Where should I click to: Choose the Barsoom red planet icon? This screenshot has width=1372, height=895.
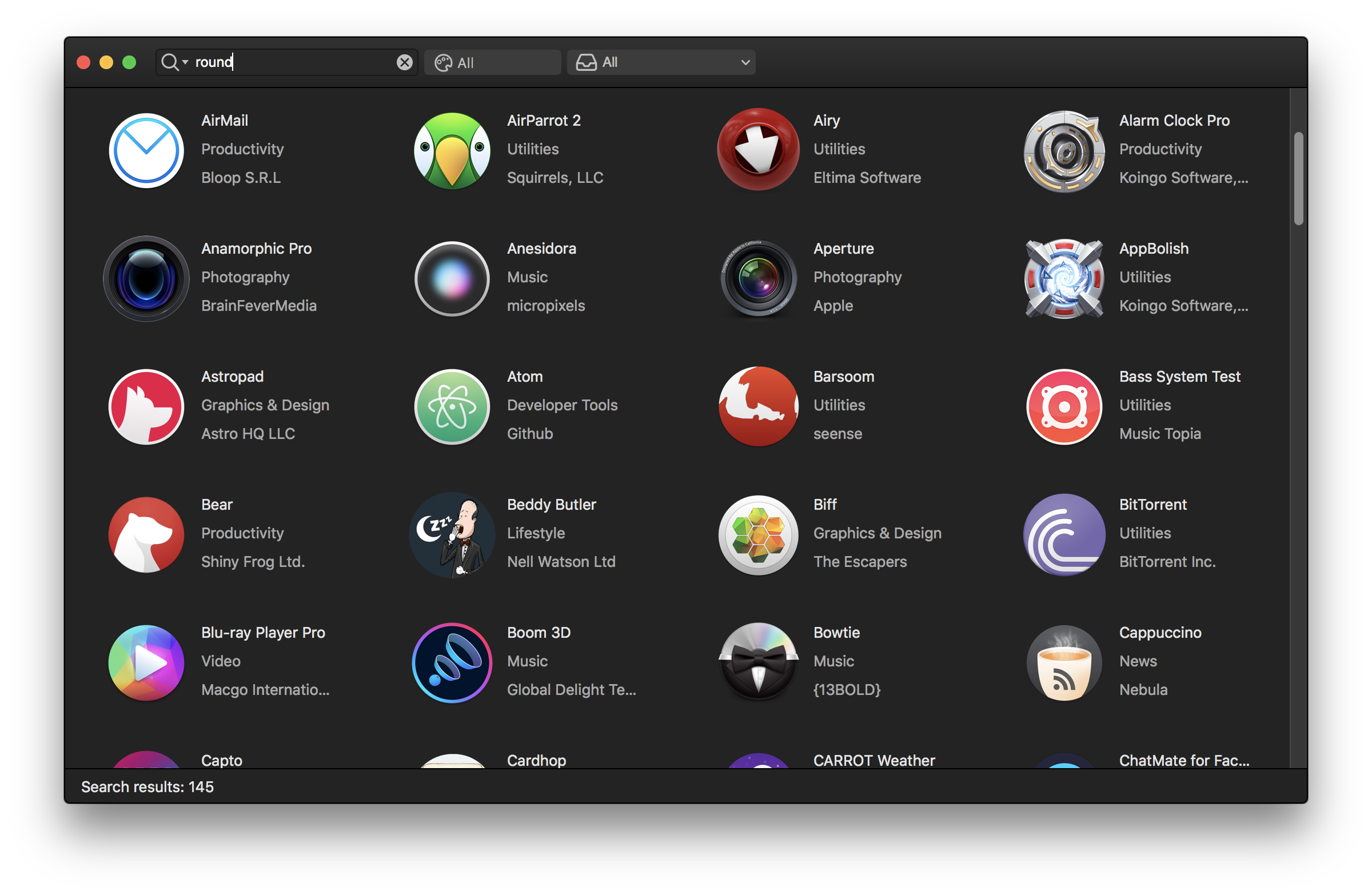(x=758, y=407)
